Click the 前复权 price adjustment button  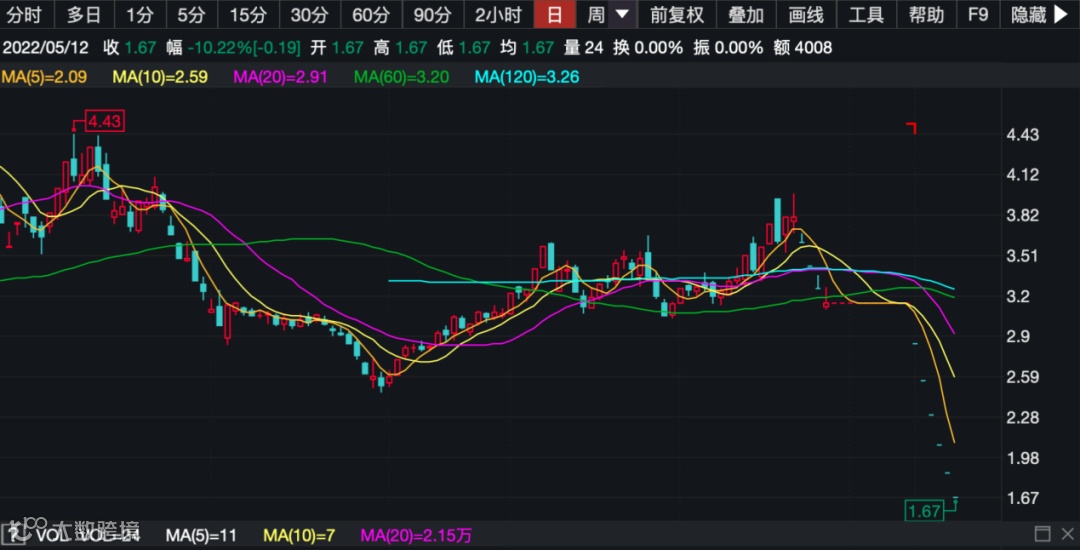(677, 14)
